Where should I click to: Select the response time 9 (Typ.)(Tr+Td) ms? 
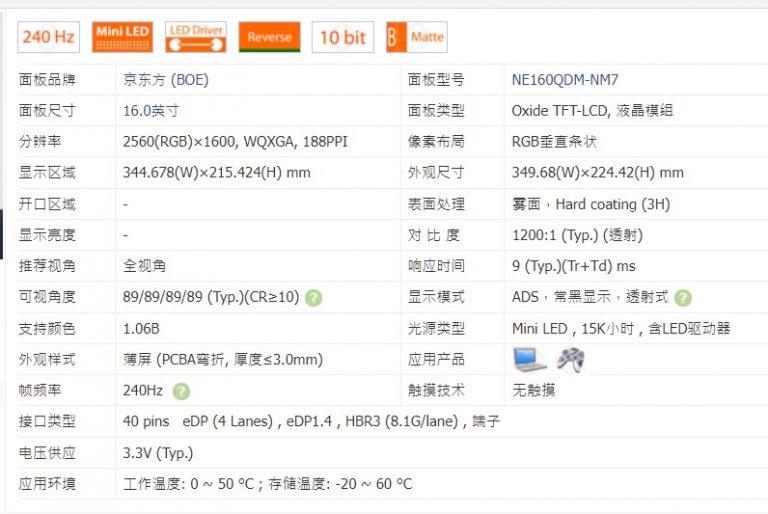tap(574, 266)
